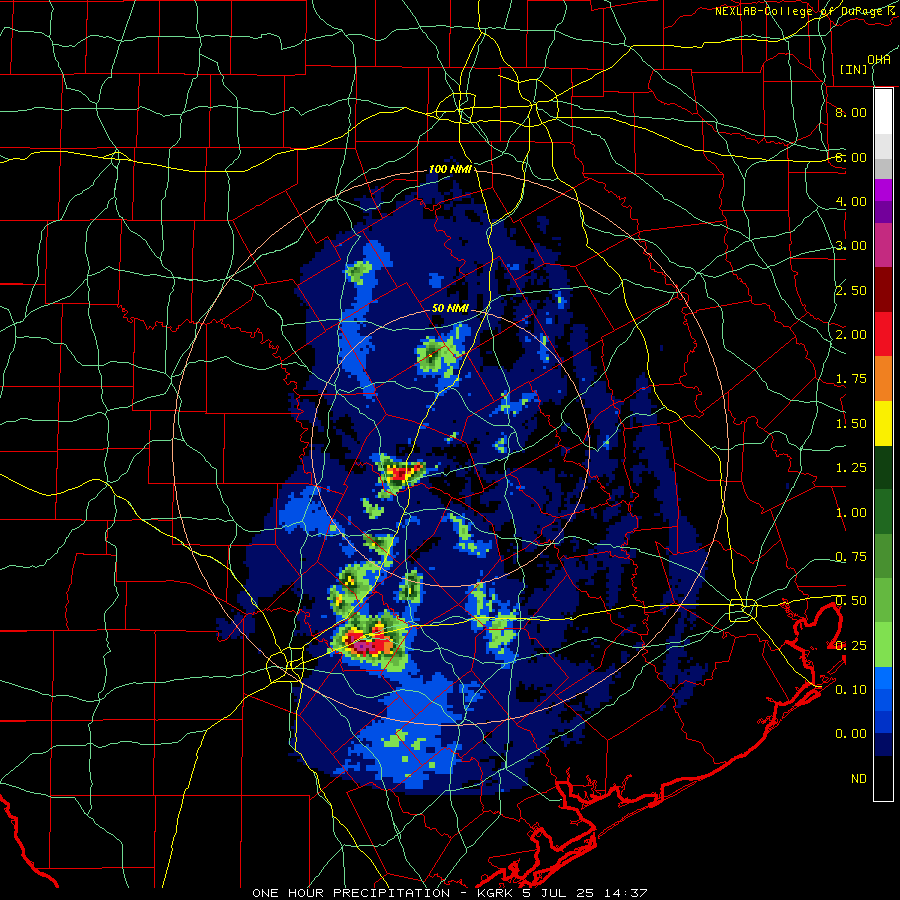Screen dimensions: 900x900
Task: Pick the yellow legend swatch near 1.50
Action: pos(883,423)
